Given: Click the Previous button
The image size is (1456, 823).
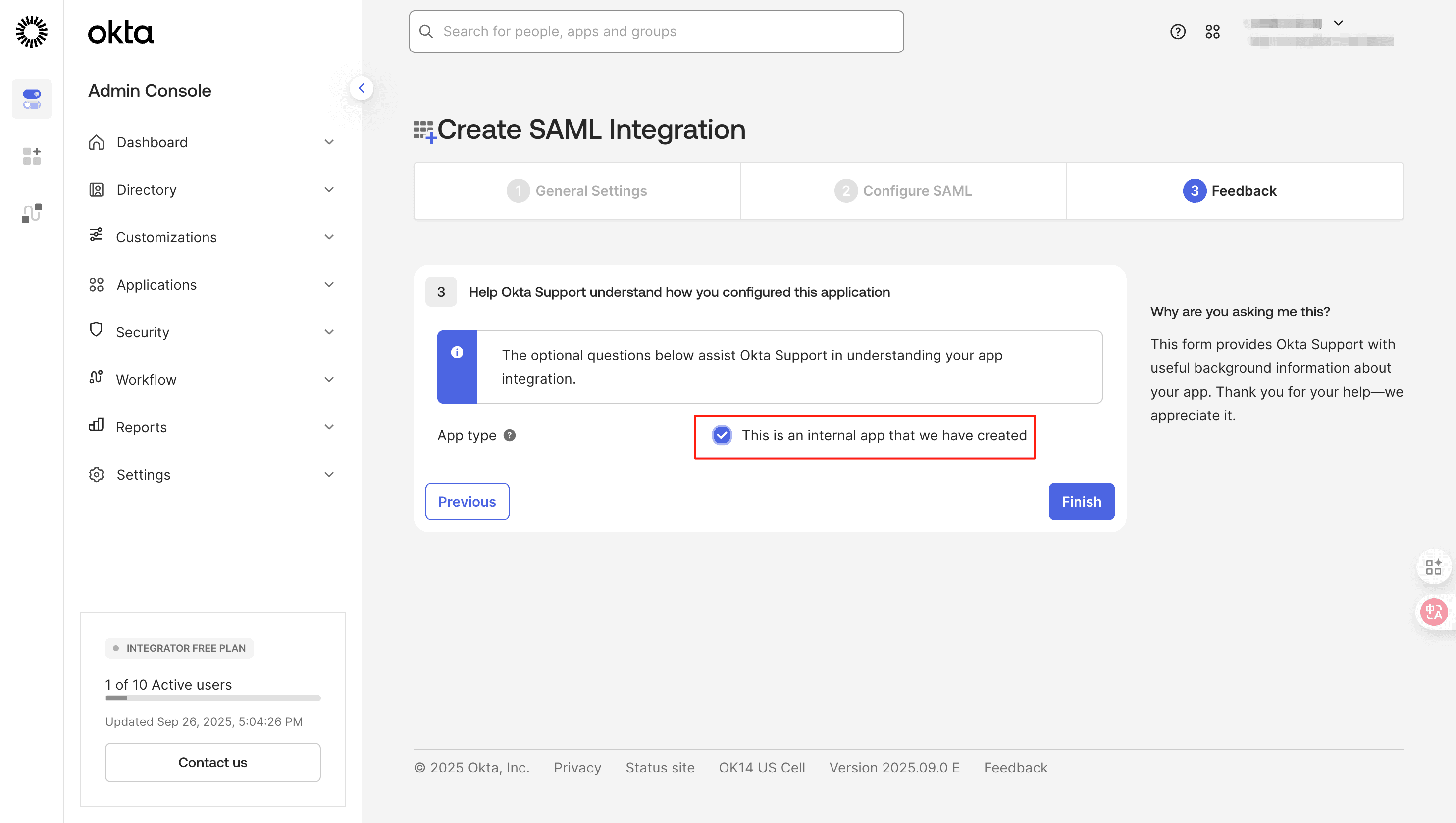Looking at the screenshot, I should 467,501.
